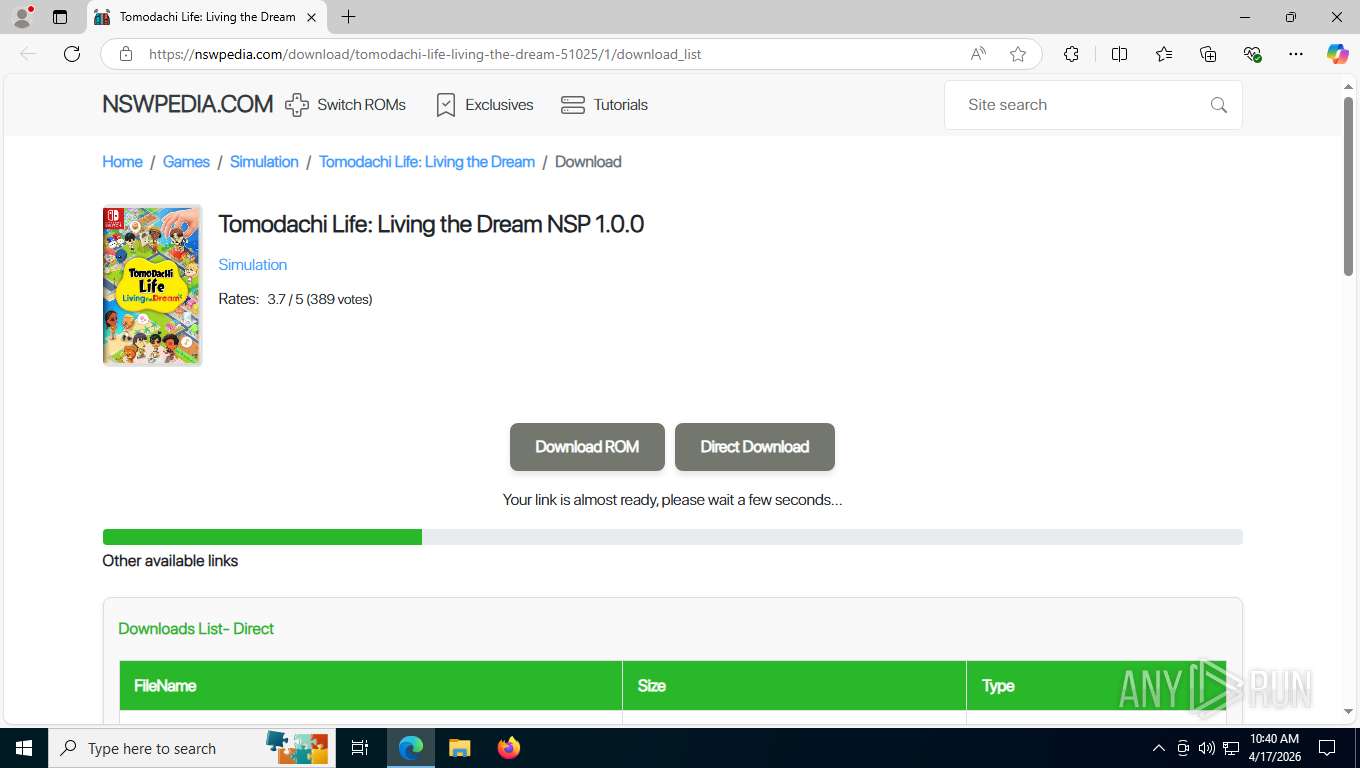This screenshot has width=1360, height=768.
Task: Go to Games breadcrumb
Action: point(186,162)
